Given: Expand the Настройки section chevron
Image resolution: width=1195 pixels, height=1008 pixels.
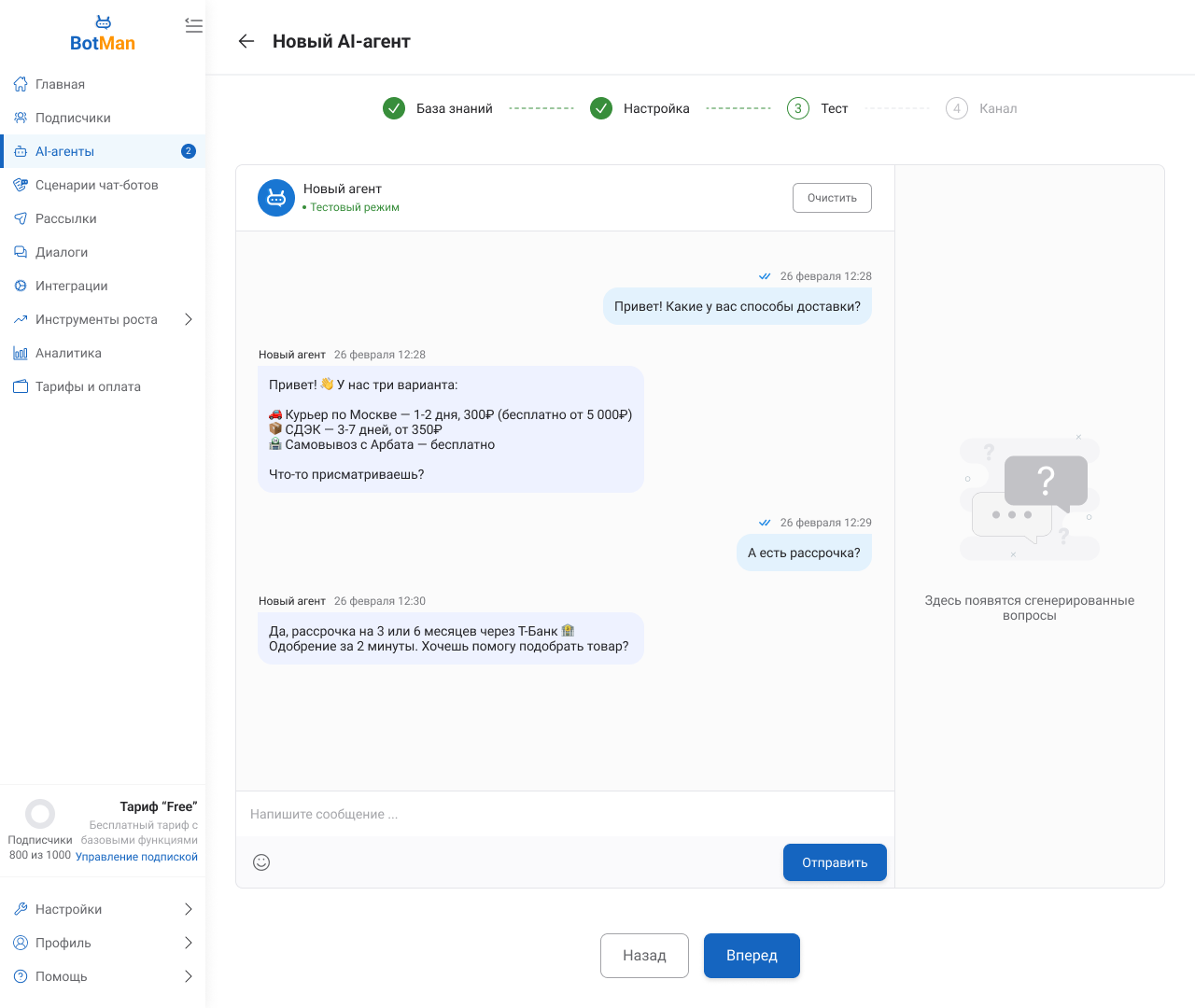Looking at the screenshot, I should (188, 909).
